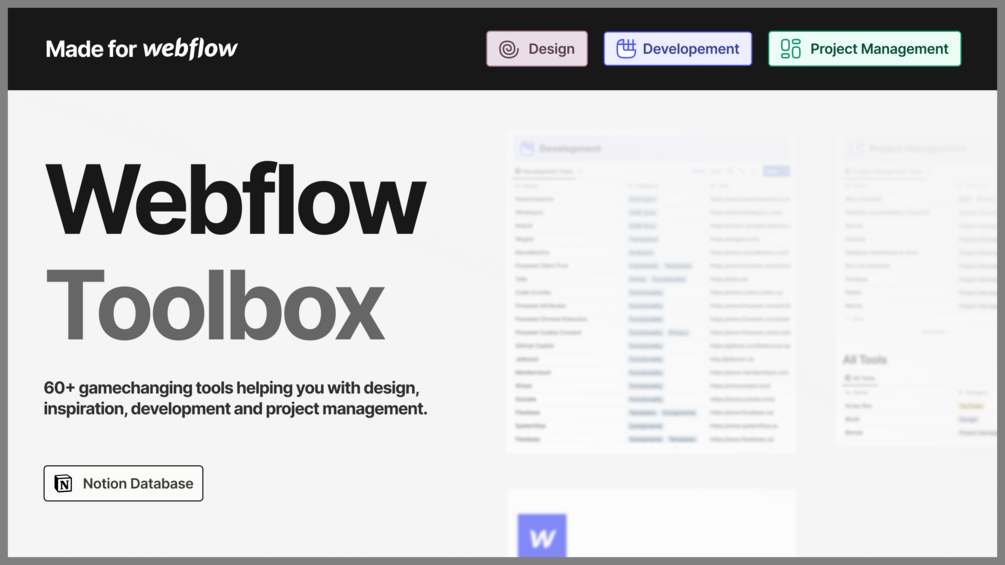Click the Notion logo icon
This screenshot has height=565, width=1005.
click(63, 484)
